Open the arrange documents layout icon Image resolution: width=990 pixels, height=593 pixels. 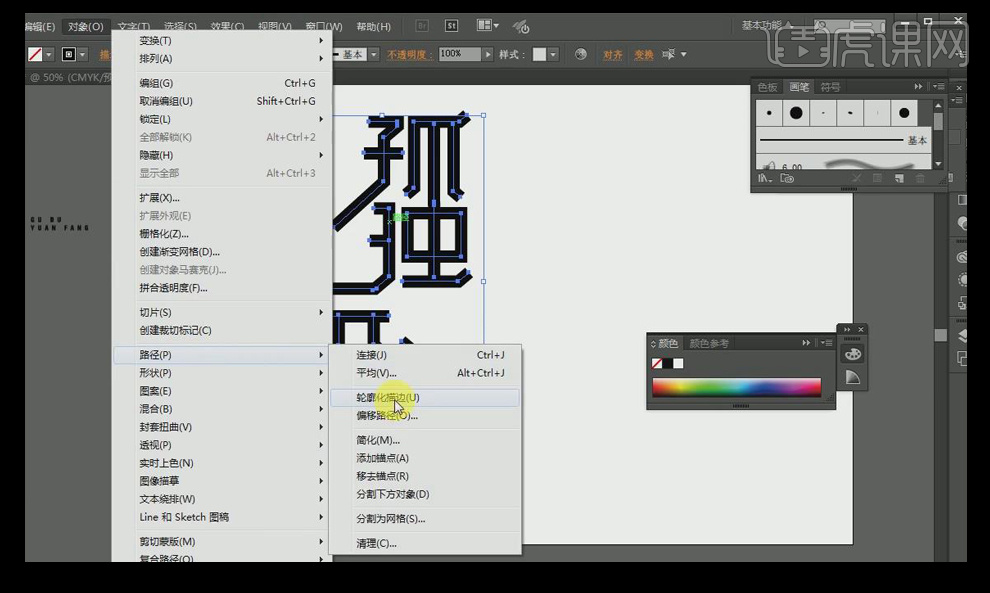pos(487,25)
